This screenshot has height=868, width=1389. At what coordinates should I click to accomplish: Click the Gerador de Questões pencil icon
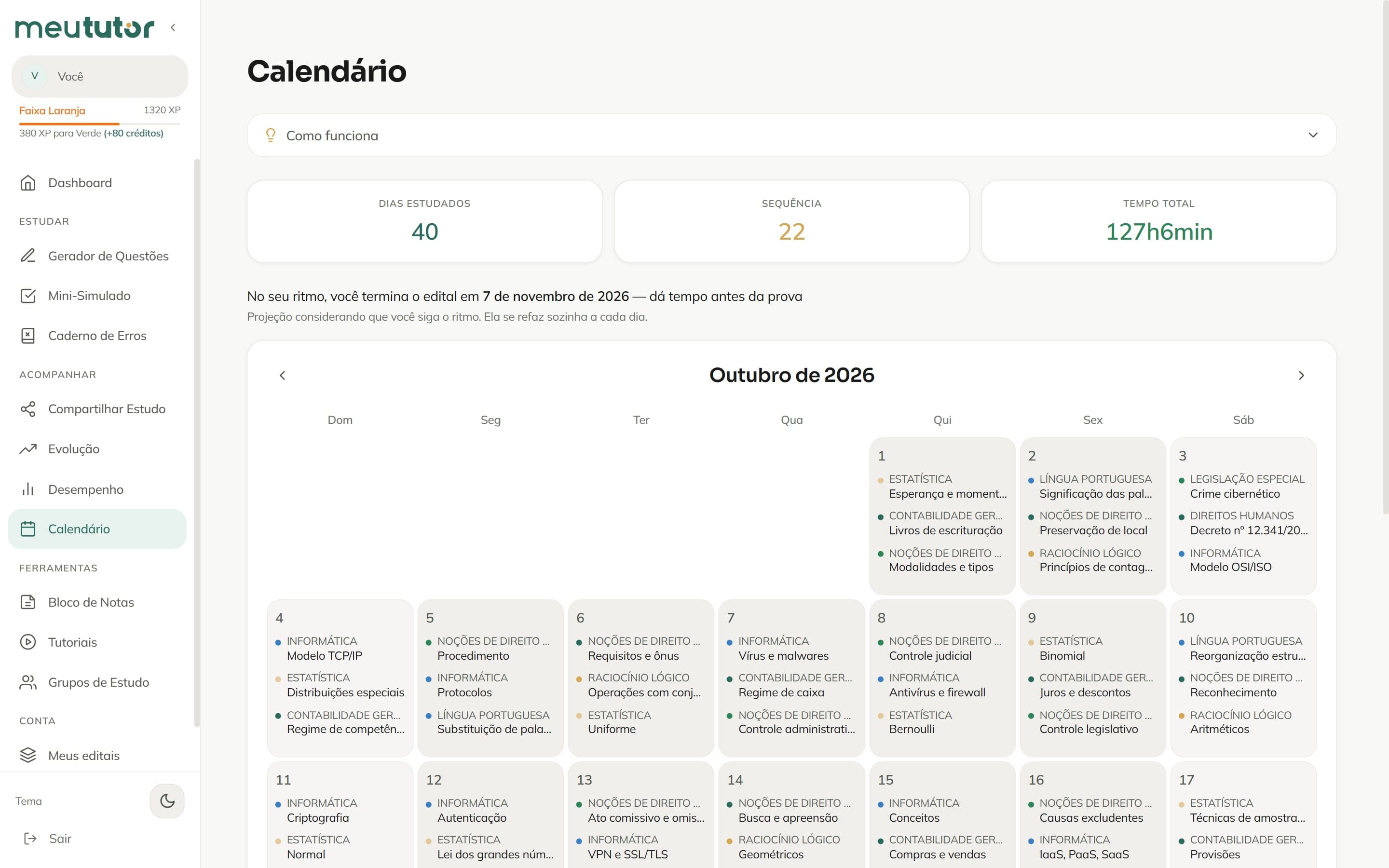point(27,256)
